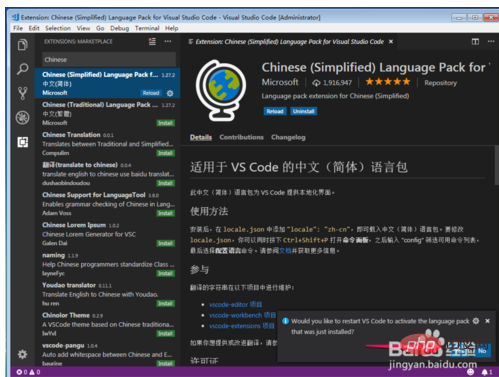Click the five star rating
Viewport: 499px width, 377px height.
(388, 82)
